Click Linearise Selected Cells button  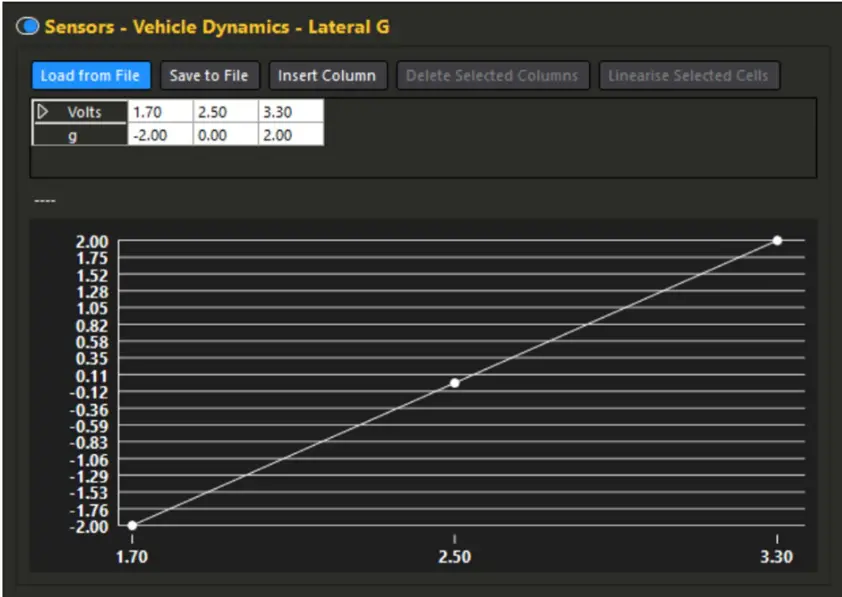[x=689, y=76]
